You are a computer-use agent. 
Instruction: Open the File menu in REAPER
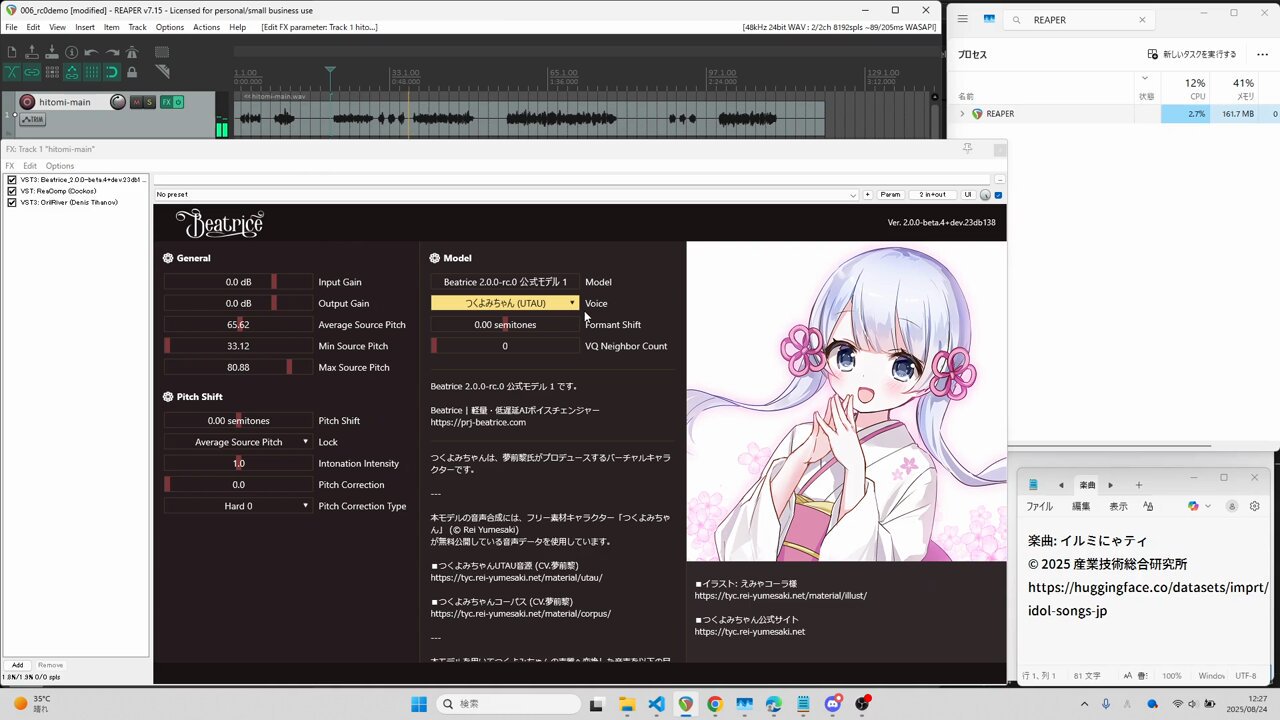[x=11, y=27]
